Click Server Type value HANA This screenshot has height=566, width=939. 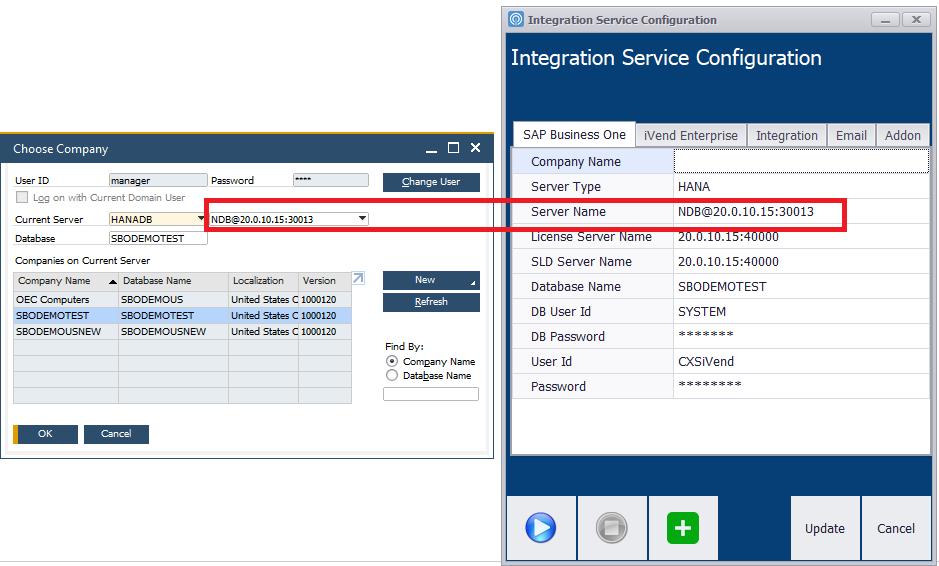click(x=801, y=187)
